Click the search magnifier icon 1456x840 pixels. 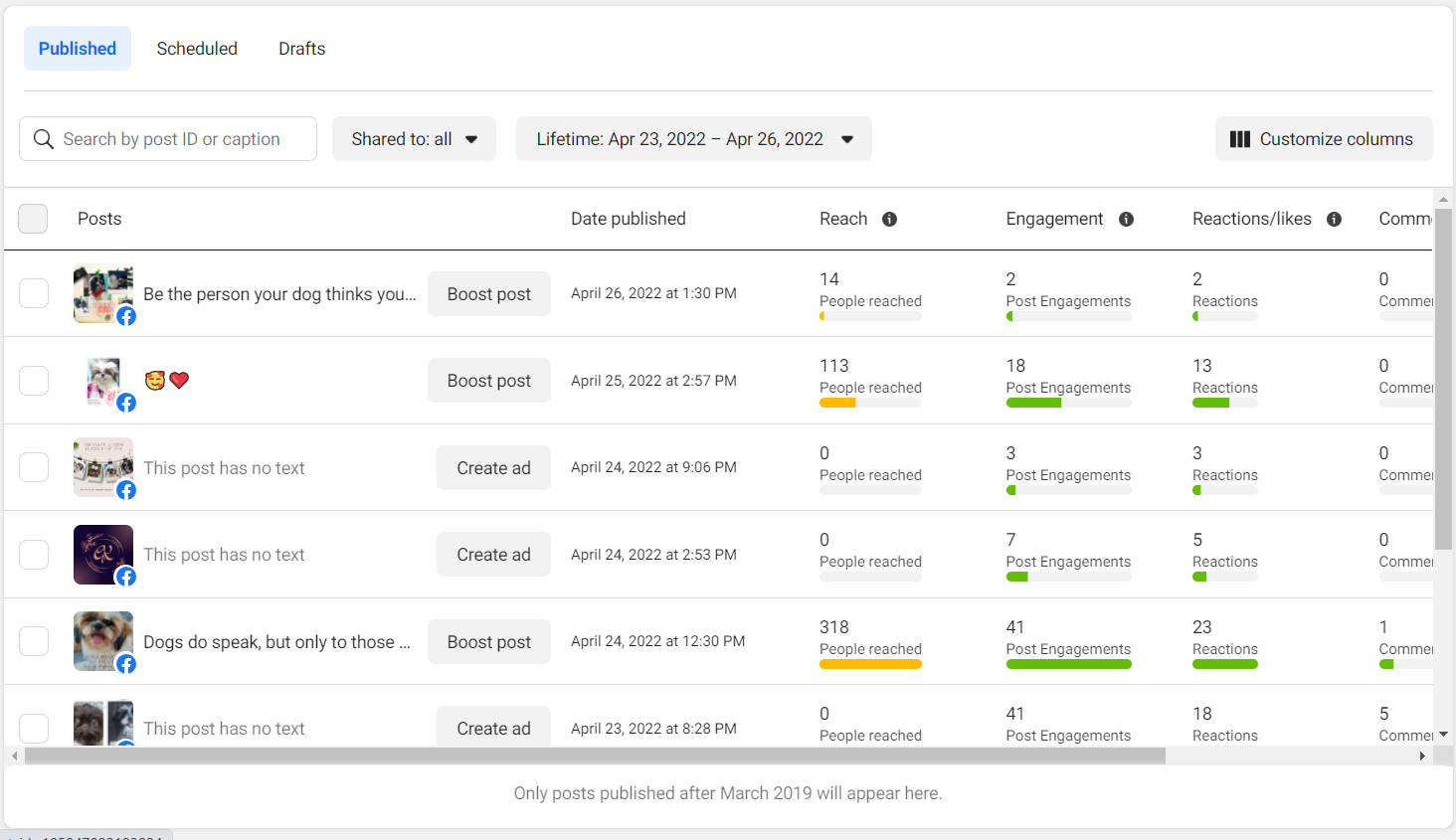[44, 139]
